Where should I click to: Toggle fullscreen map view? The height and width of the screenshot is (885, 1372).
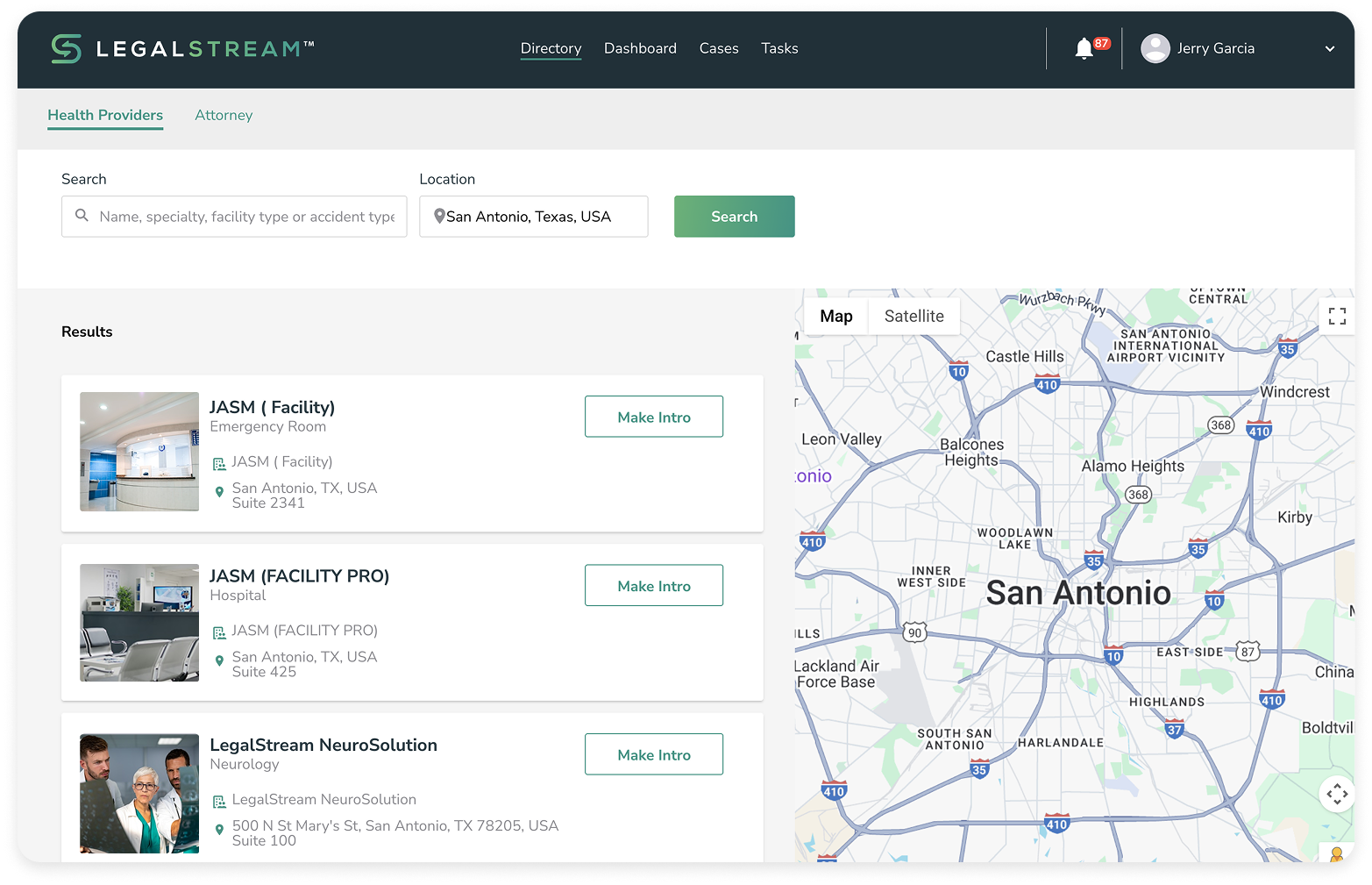[1336, 317]
